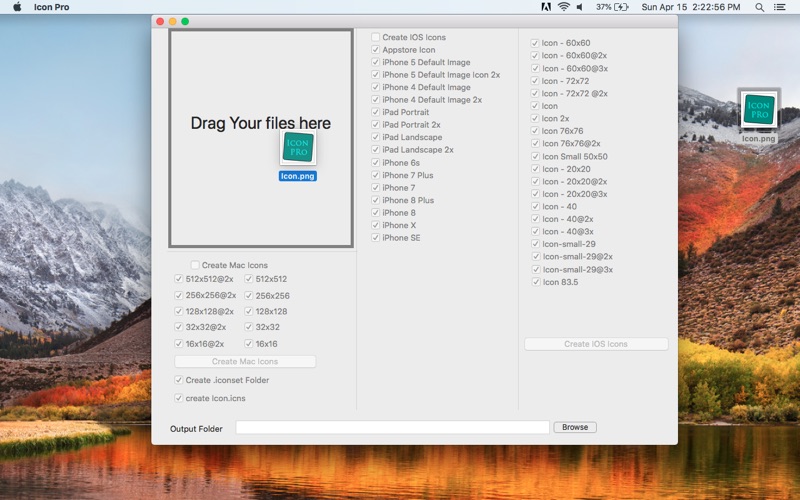Toggle Icon-small-29@3x checkbox
800x500 pixels.
point(535,269)
